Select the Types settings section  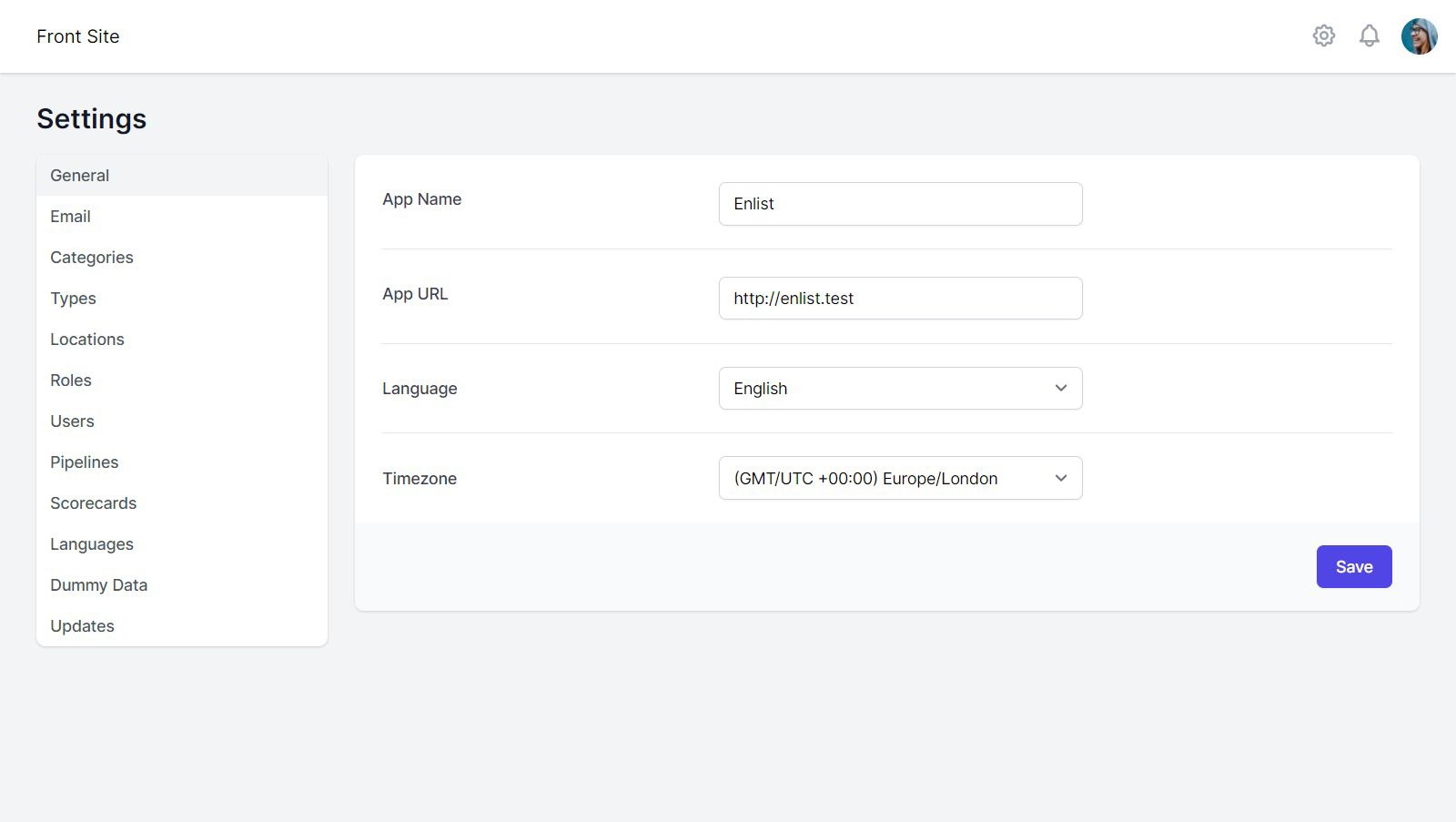click(x=73, y=298)
